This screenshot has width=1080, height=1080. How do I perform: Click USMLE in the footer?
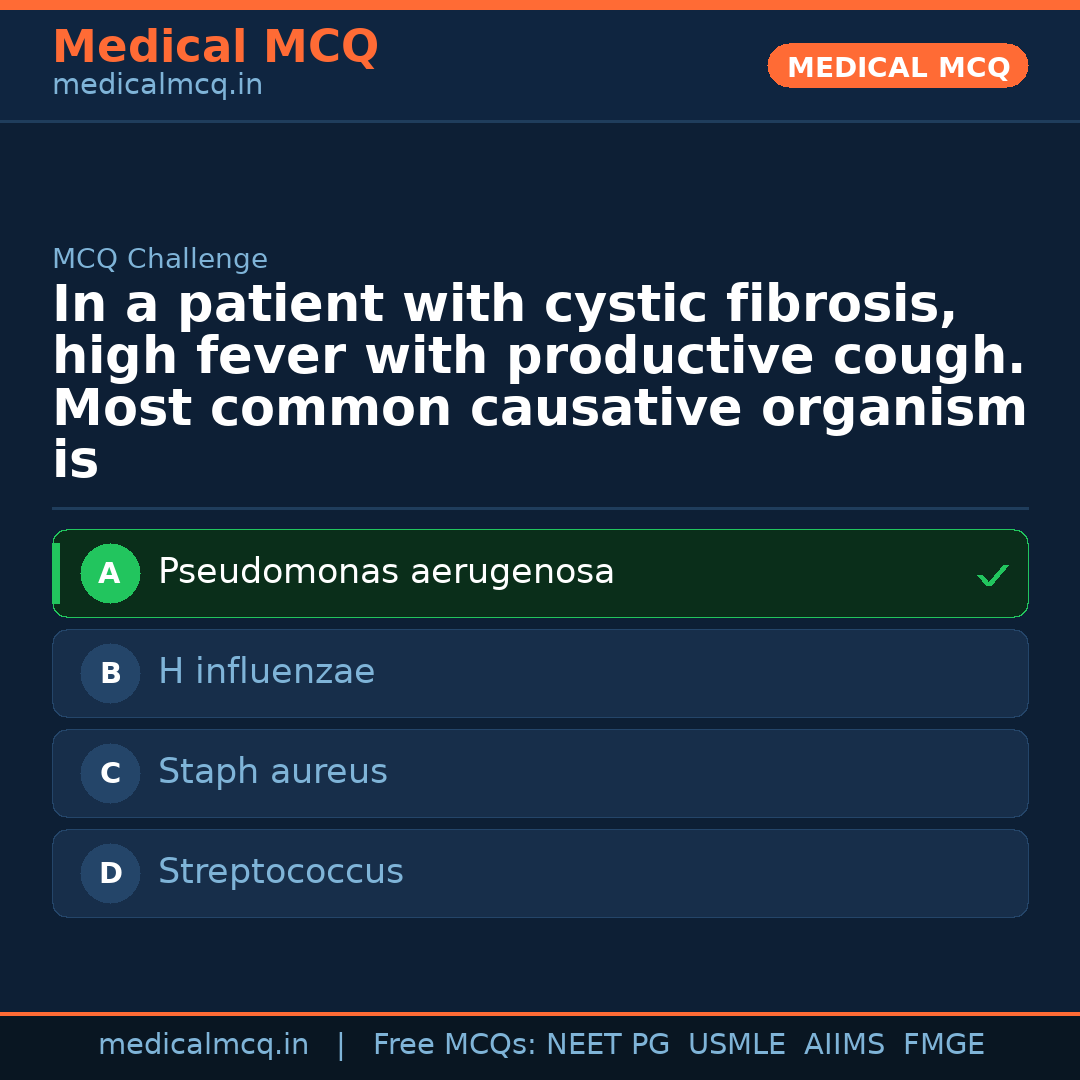pyautogui.click(x=736, y=1045)
